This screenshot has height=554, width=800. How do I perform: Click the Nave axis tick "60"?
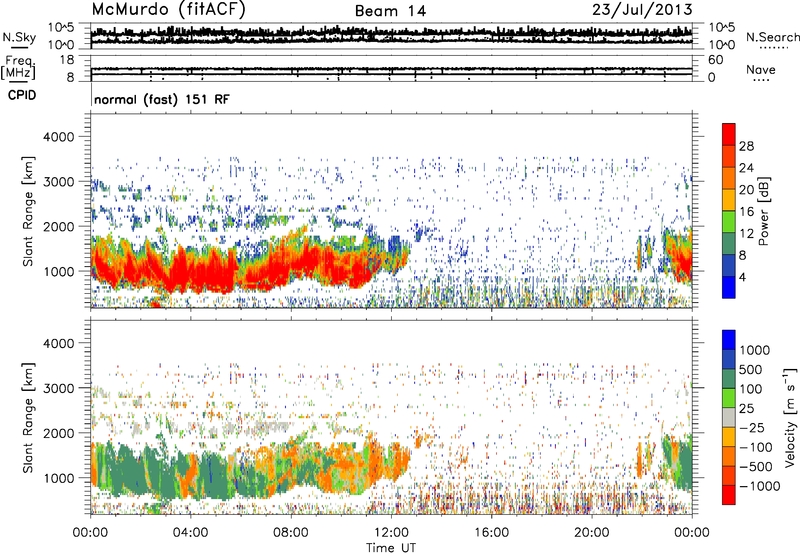(x=715, y=60)
